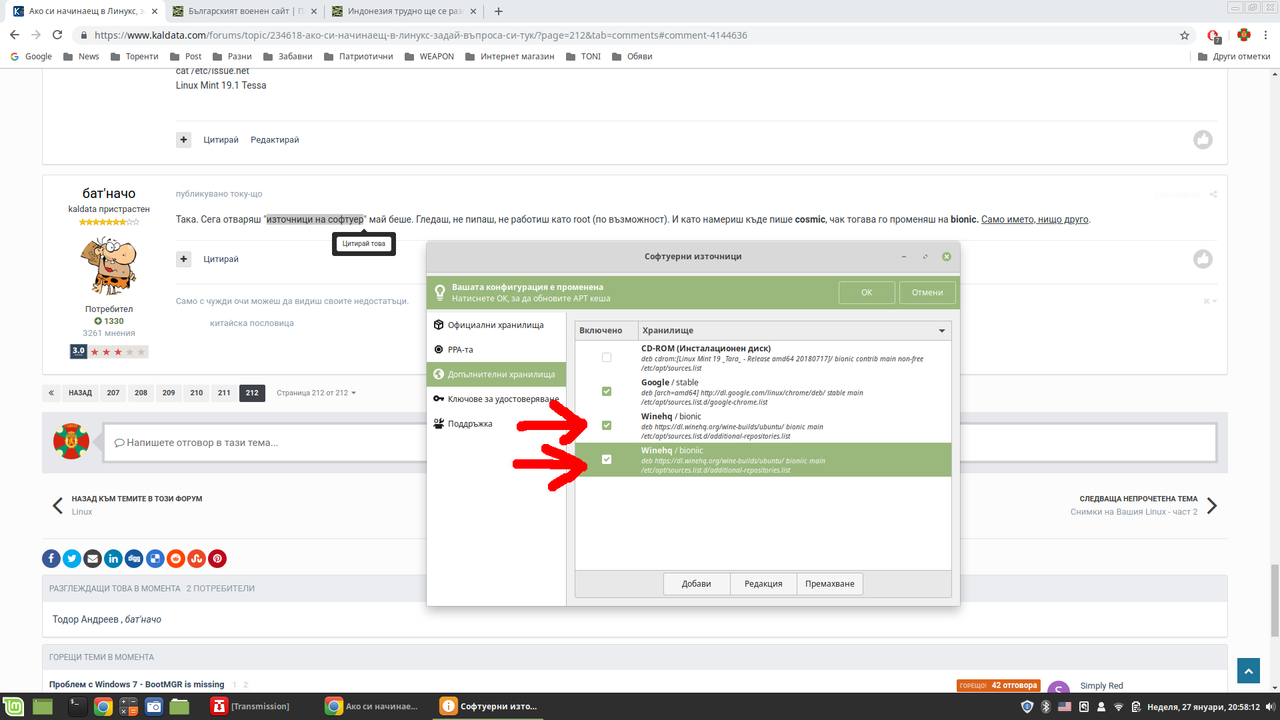This screenshot has width=1280, height=720.
Task: Click the Отмени button in the dialog
Action: click(928, 292)
